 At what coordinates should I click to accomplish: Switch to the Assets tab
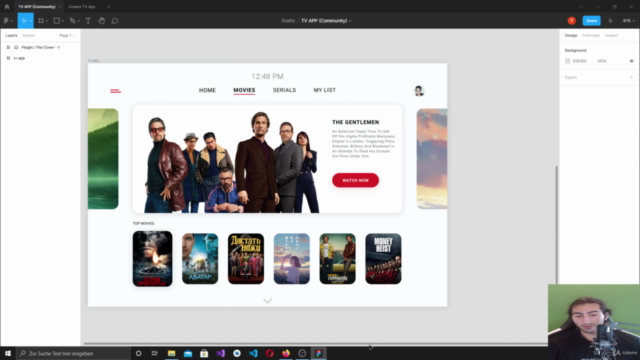pos(29,36)
